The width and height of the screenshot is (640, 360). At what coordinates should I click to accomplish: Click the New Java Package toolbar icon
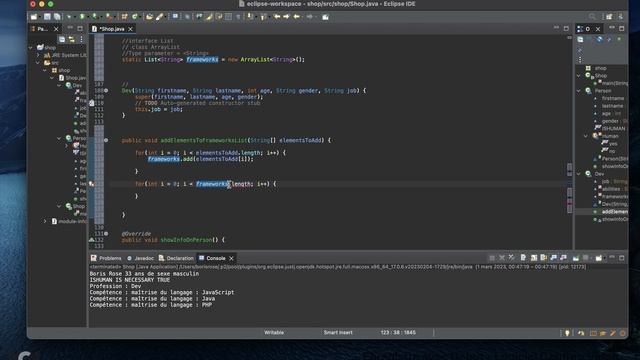(124, 17)
